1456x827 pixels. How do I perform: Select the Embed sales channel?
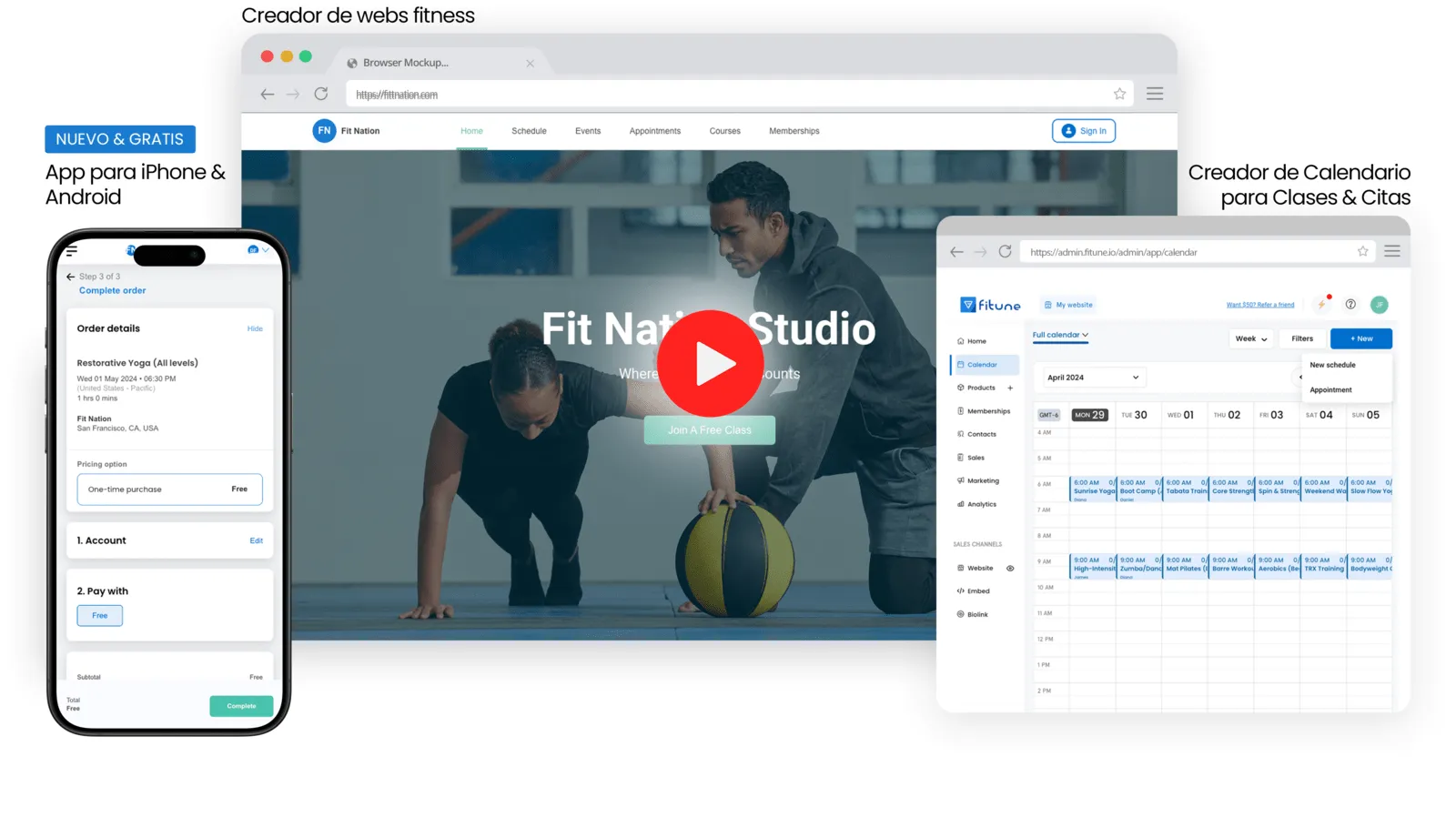tap(976, 590)
